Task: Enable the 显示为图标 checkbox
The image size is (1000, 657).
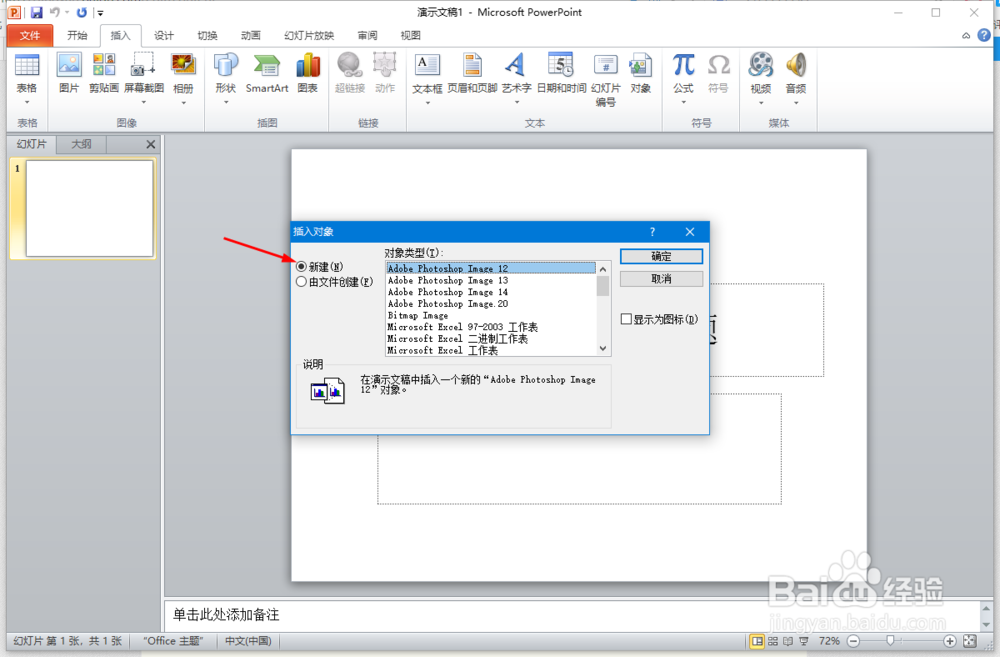Action: coord(626,319)
